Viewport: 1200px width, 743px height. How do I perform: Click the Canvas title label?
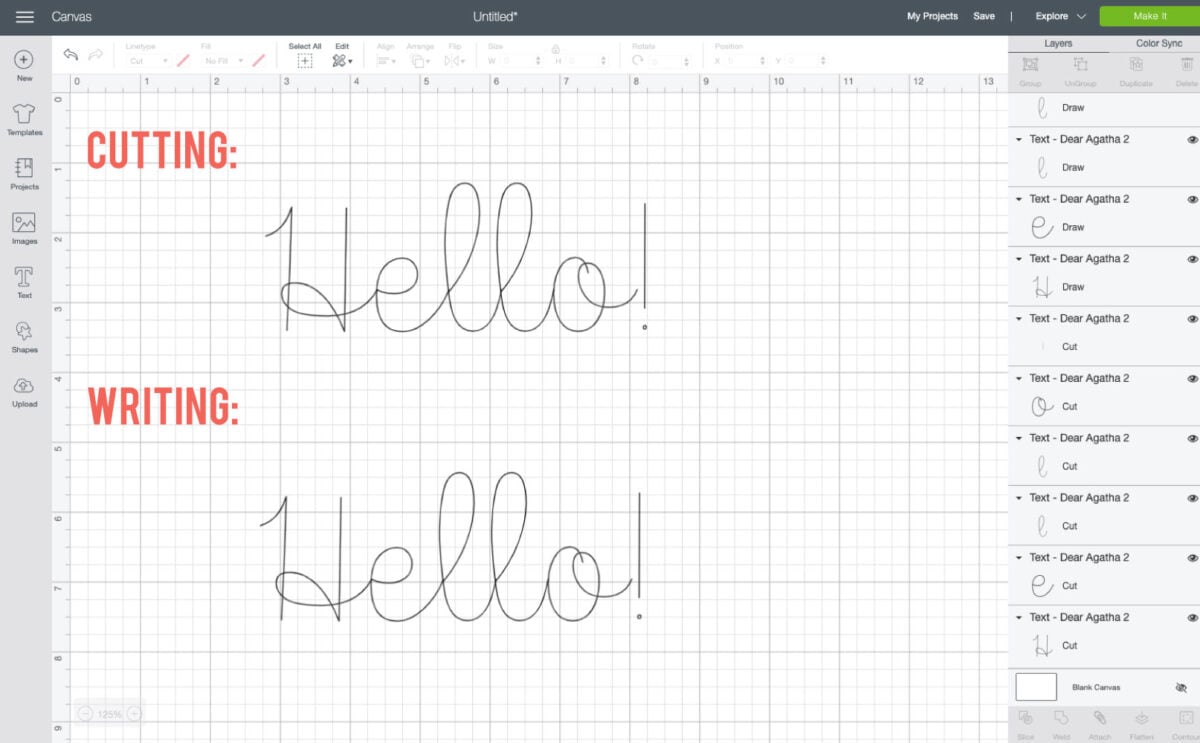[72, 17]
